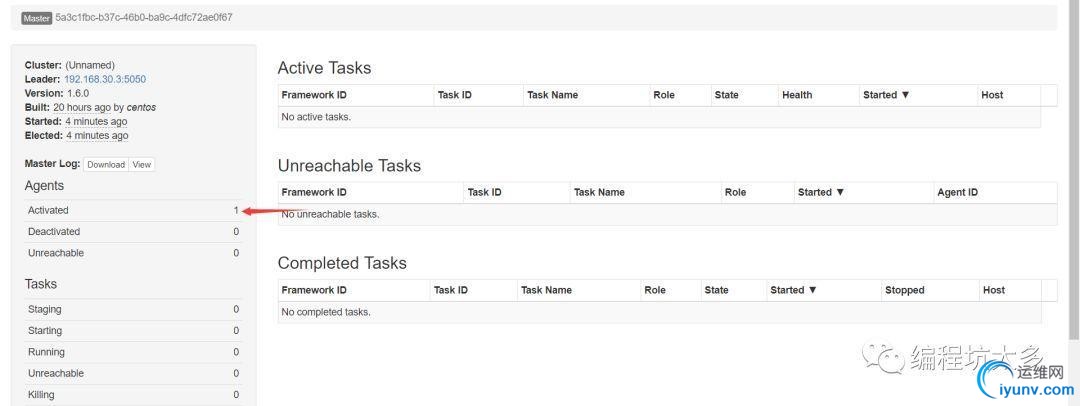Sort Active Tasks by Started column
This screenshot has height=406, width=1080.
[x=886, y=95]
